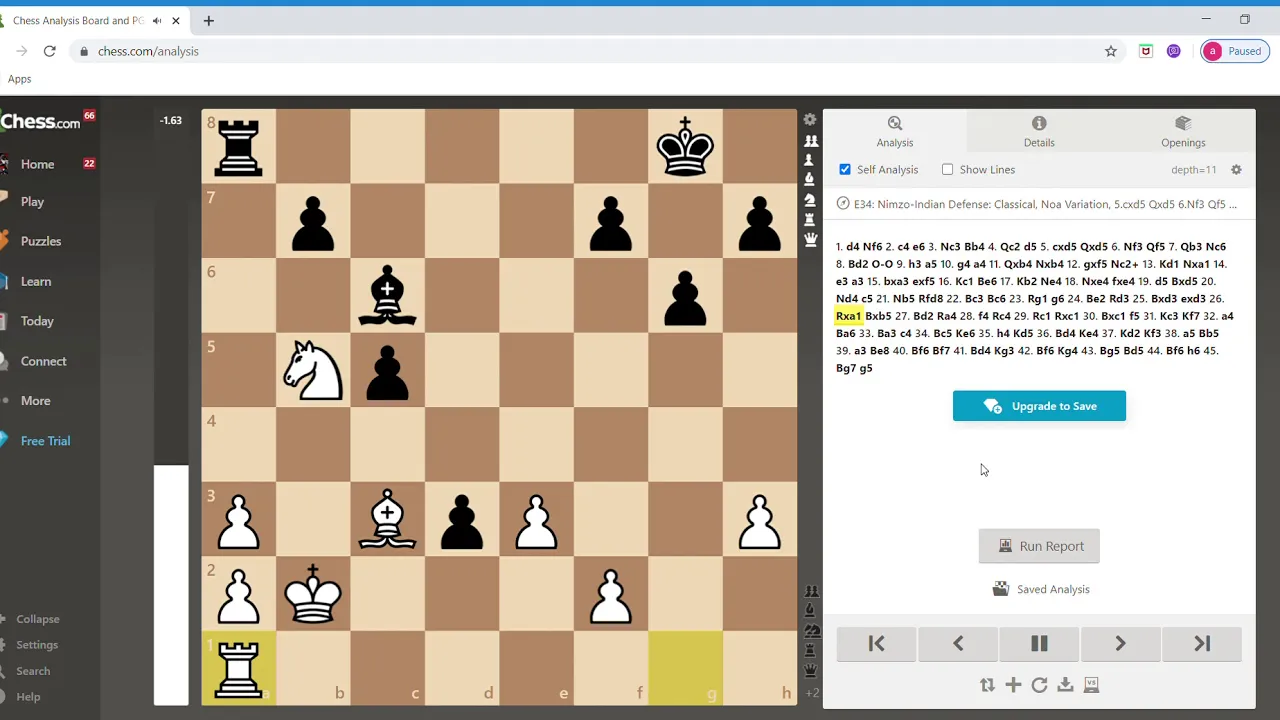Click the download PGN icon
The height and width of the screenshot is (720, 1280).
(x=1065, y=685)
